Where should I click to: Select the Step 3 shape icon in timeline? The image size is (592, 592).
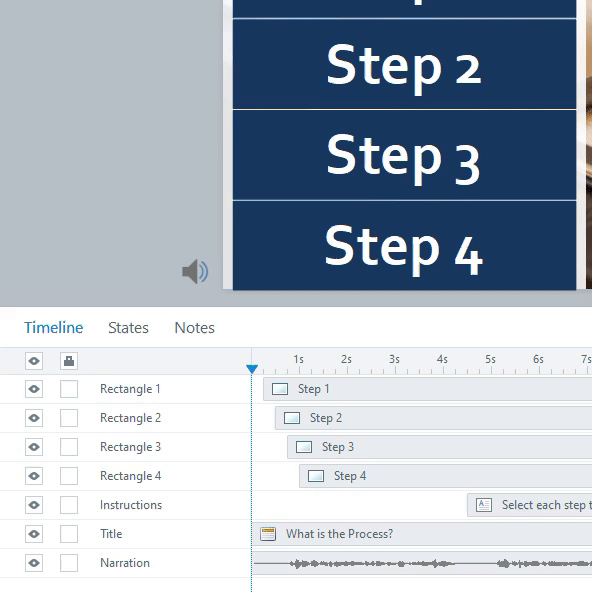point(304,447)
